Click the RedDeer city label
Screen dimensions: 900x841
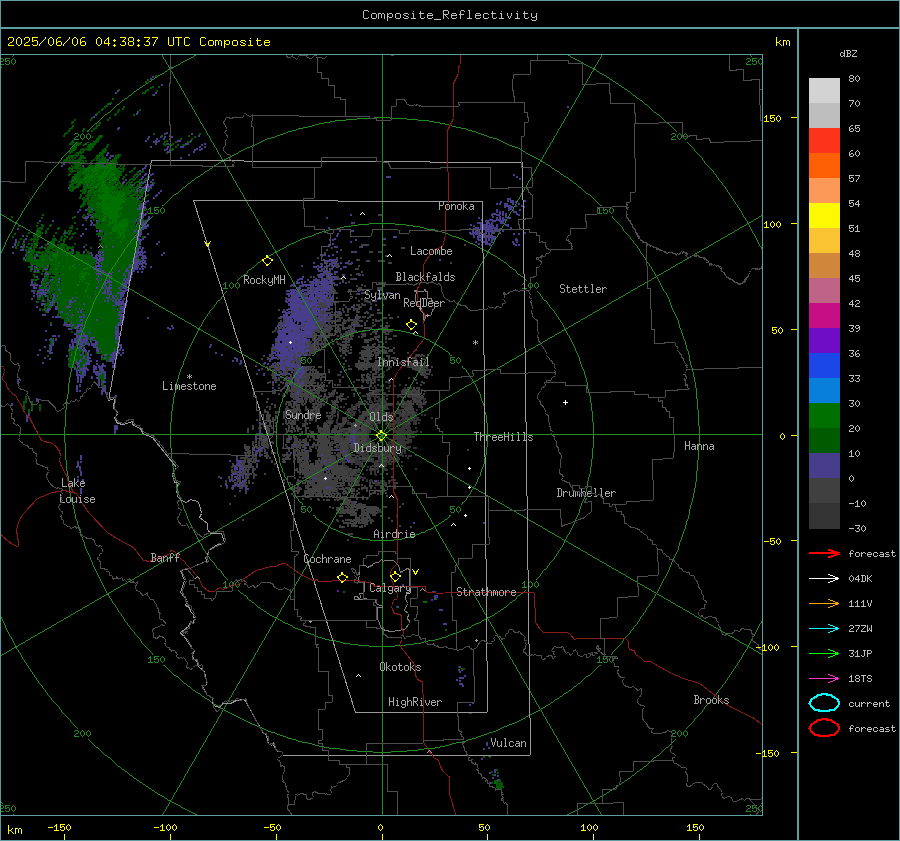click(x=424, y=303)
